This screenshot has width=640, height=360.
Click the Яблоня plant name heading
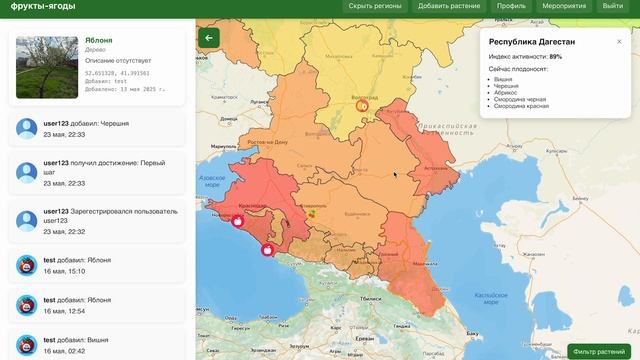click(98, 40)
